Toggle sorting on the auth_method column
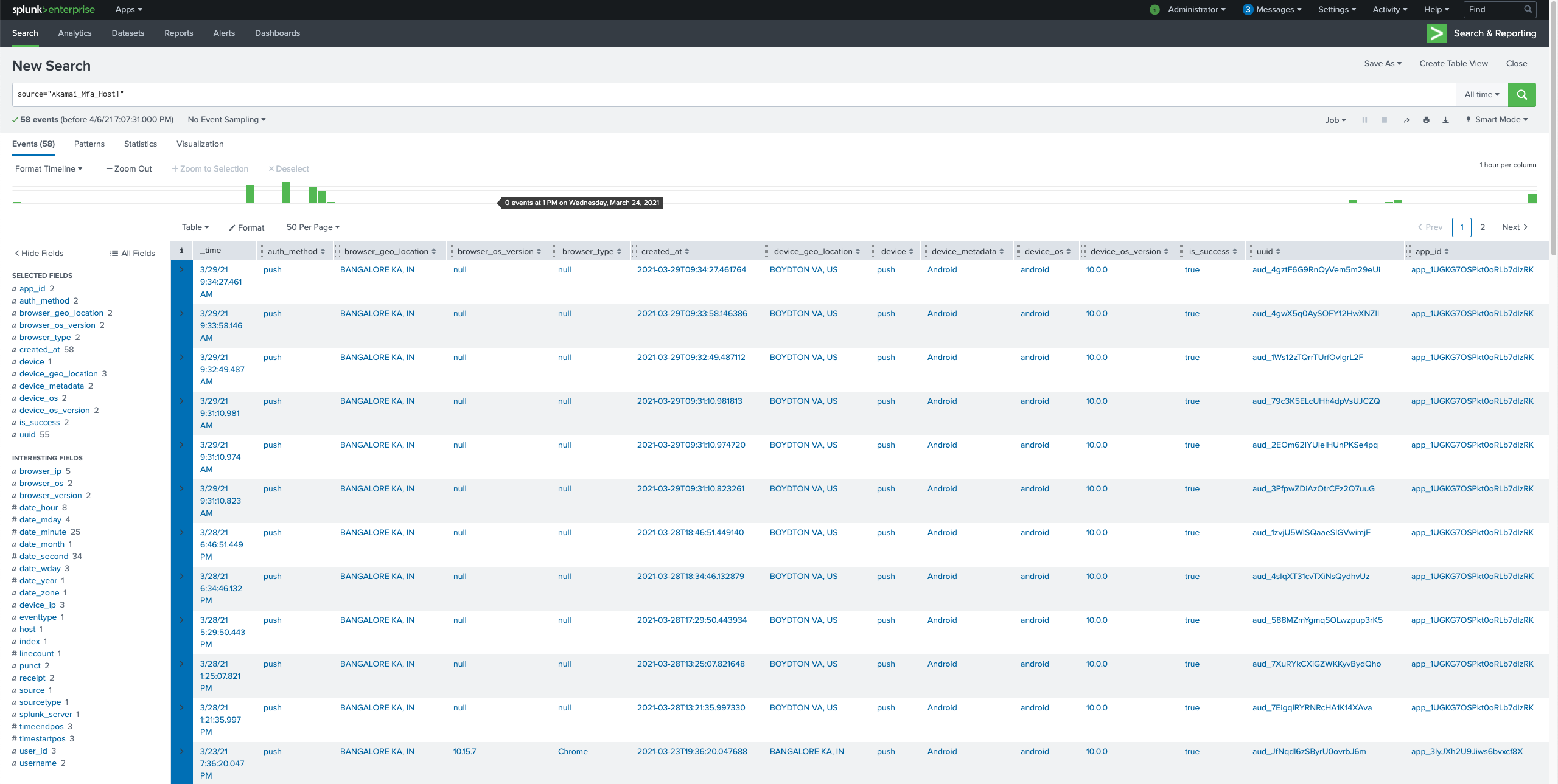Screen dimensions: 1558x784 tap(323, 251)
